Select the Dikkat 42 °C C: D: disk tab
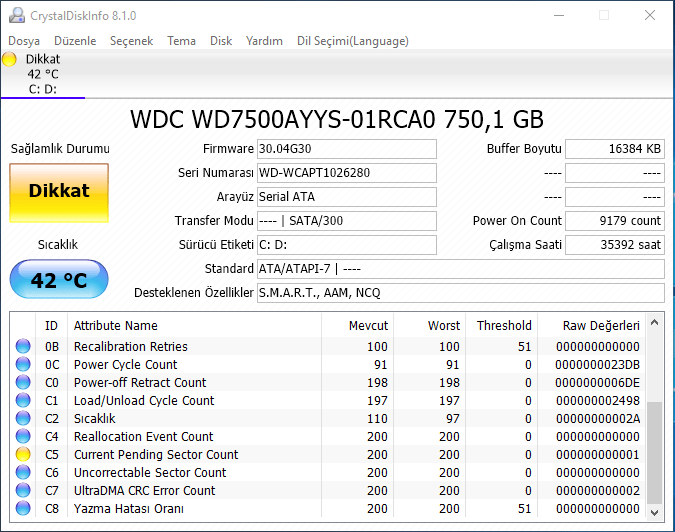The height and width of the screenshot is (532, 675). point(43,74)
